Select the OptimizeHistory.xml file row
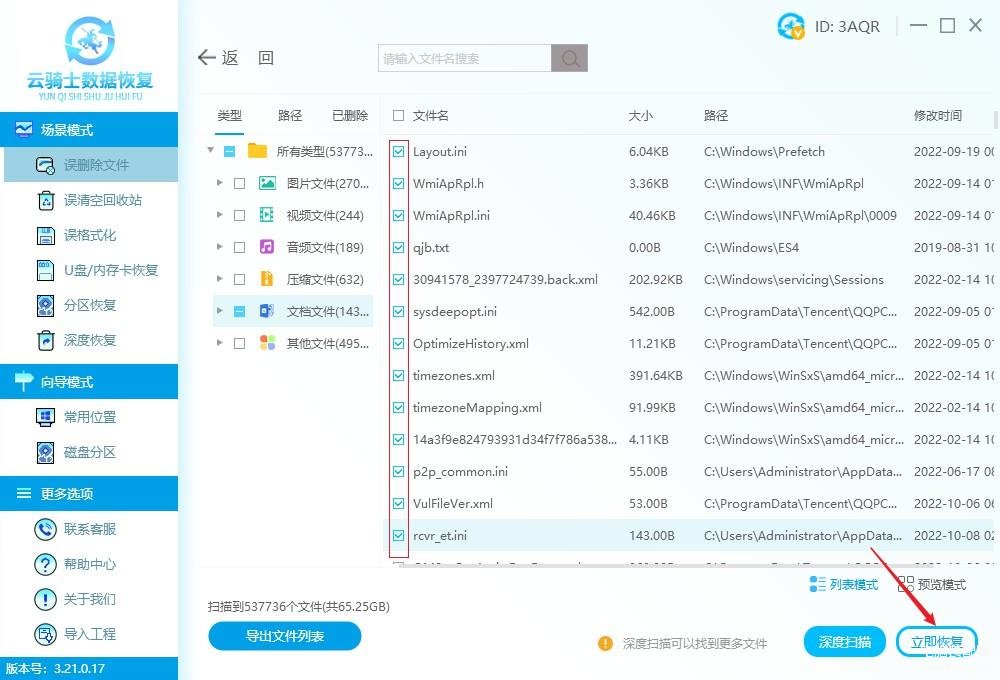Image resolution: width=1000 pixels, height=680 pixels. coord(689,343)
